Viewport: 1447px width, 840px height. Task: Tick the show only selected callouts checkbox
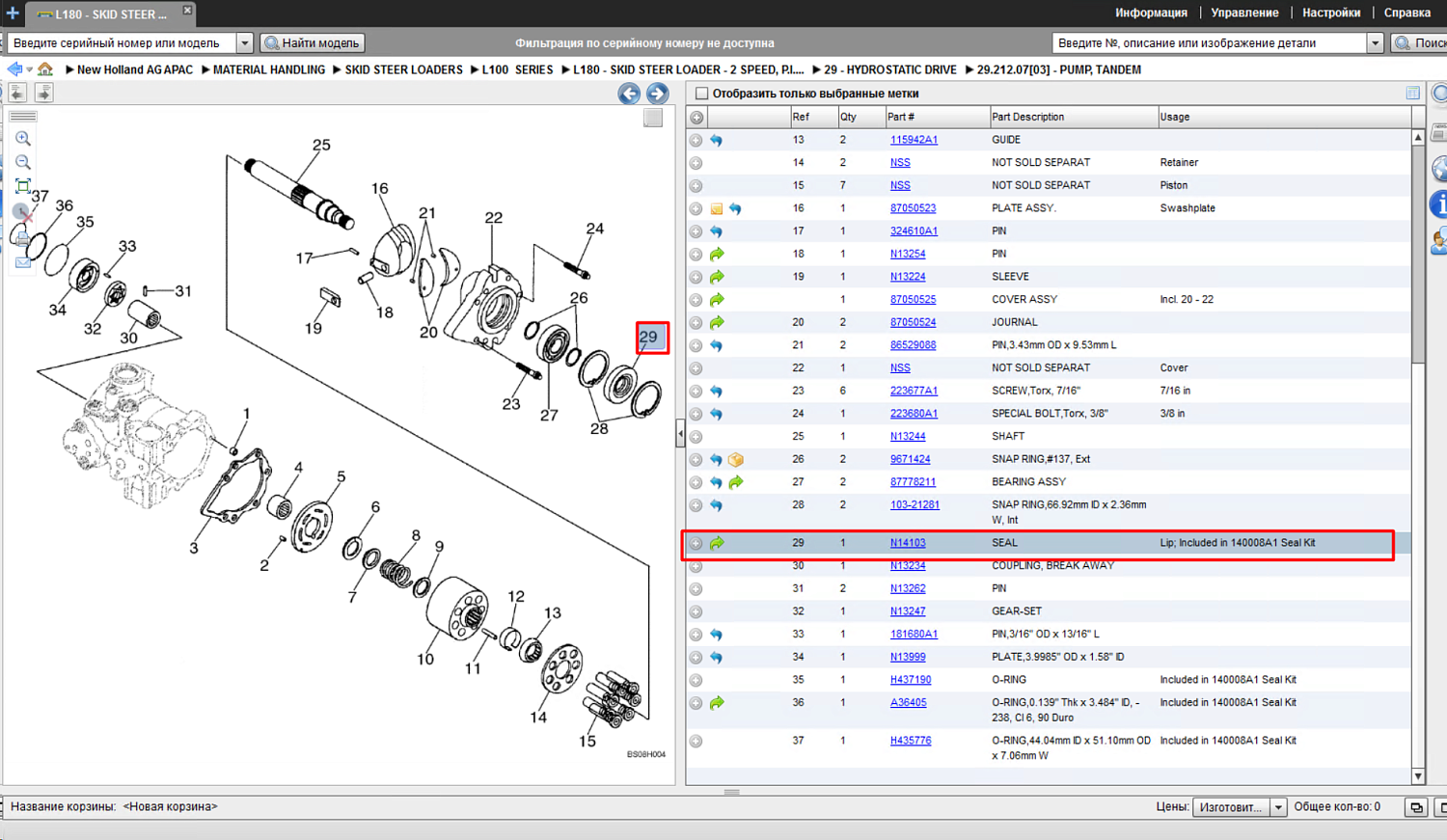click(702, 94)
